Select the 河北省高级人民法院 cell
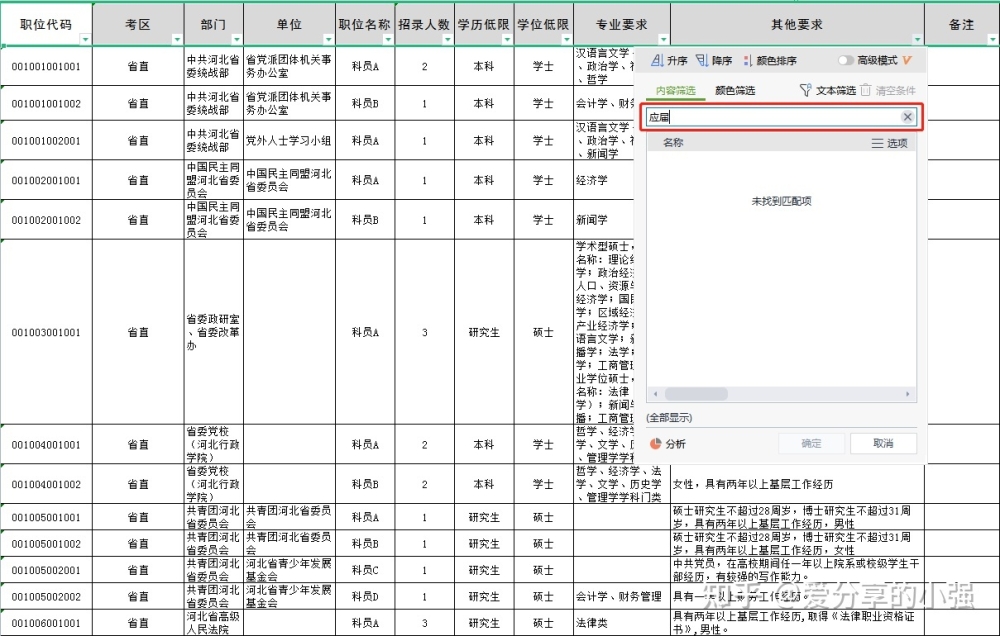This screenshot has width=1000, height=636. pyautogui.click(x=214, y=623)
